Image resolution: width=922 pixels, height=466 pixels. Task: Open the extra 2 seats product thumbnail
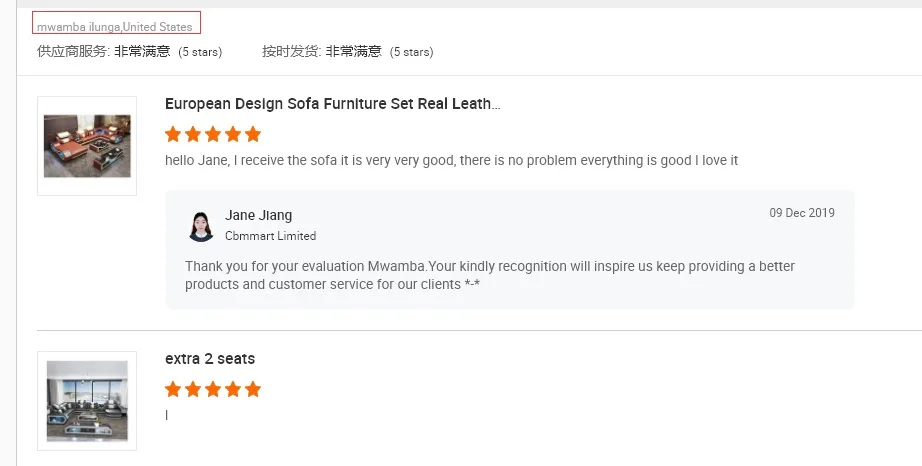tap(87, 400)
